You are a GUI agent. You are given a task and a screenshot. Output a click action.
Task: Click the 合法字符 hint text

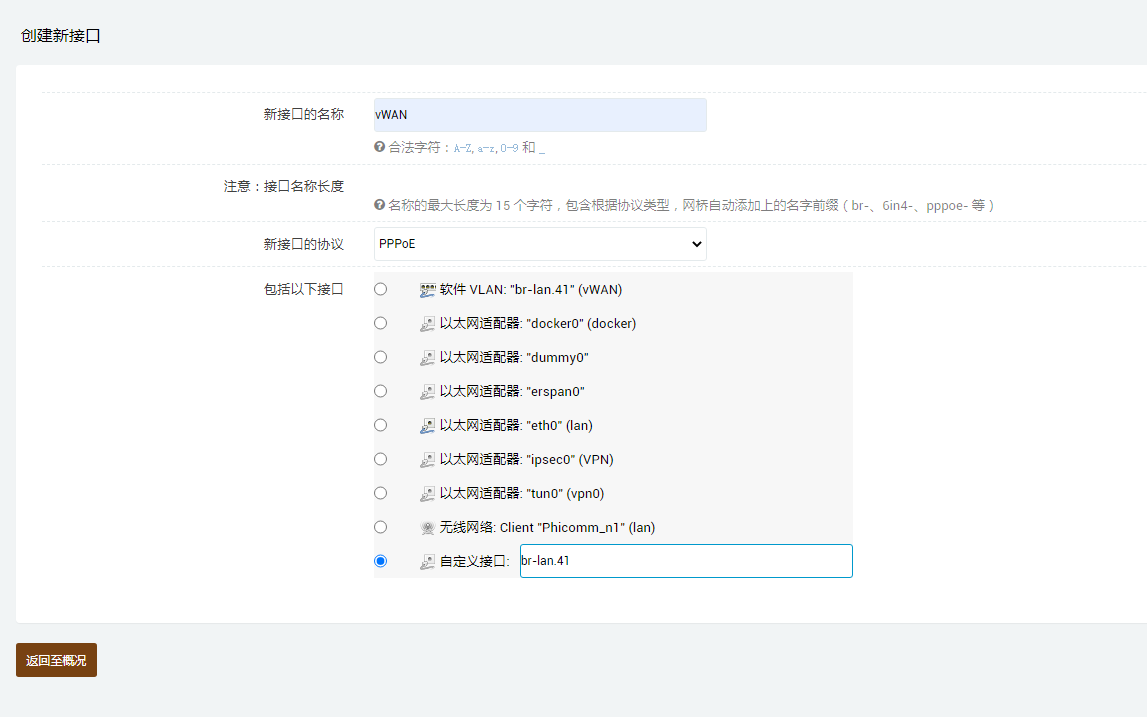[x=467, y=147]
